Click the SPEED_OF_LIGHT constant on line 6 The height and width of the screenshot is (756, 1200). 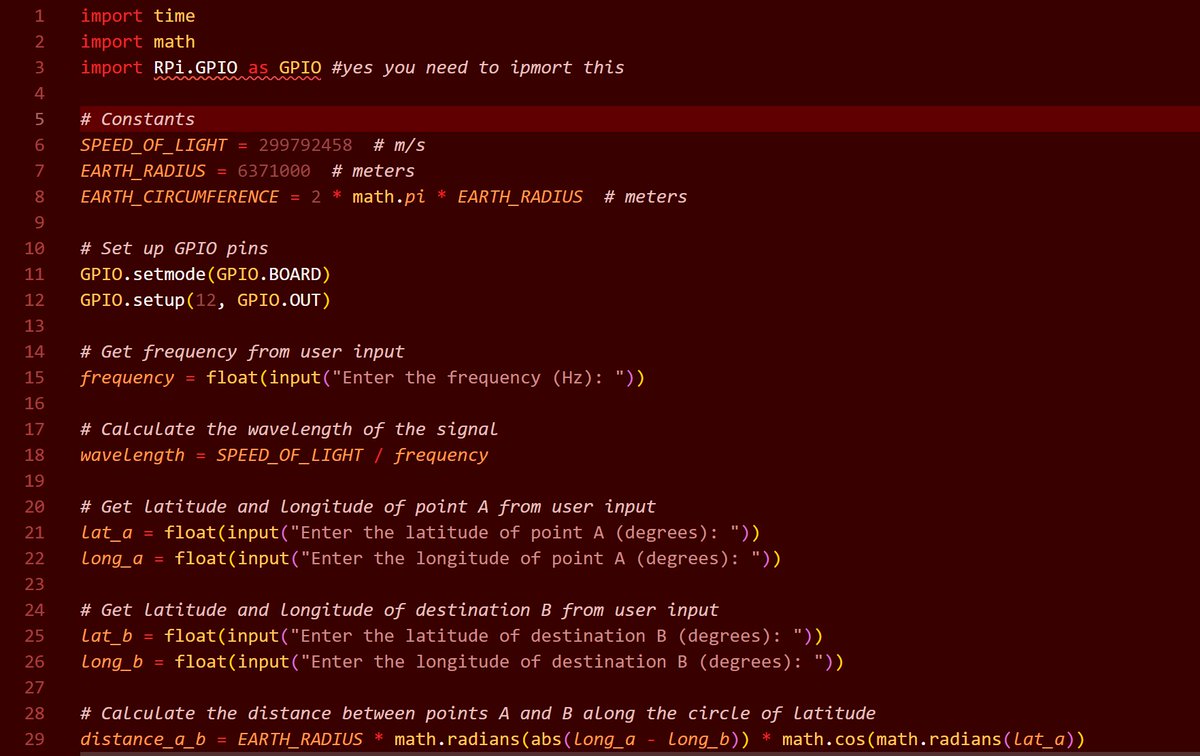pyautogui.click(x=154, y=145)
